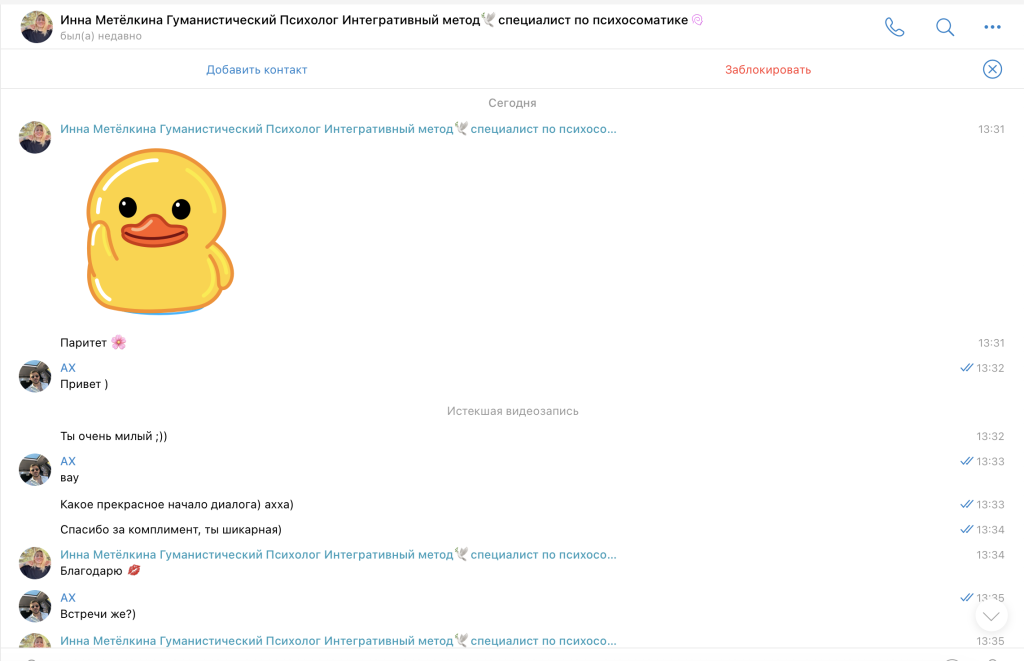Click the yellow duck sticker
The height and width of the screenshot is (661, 1024).
point(160,231)
